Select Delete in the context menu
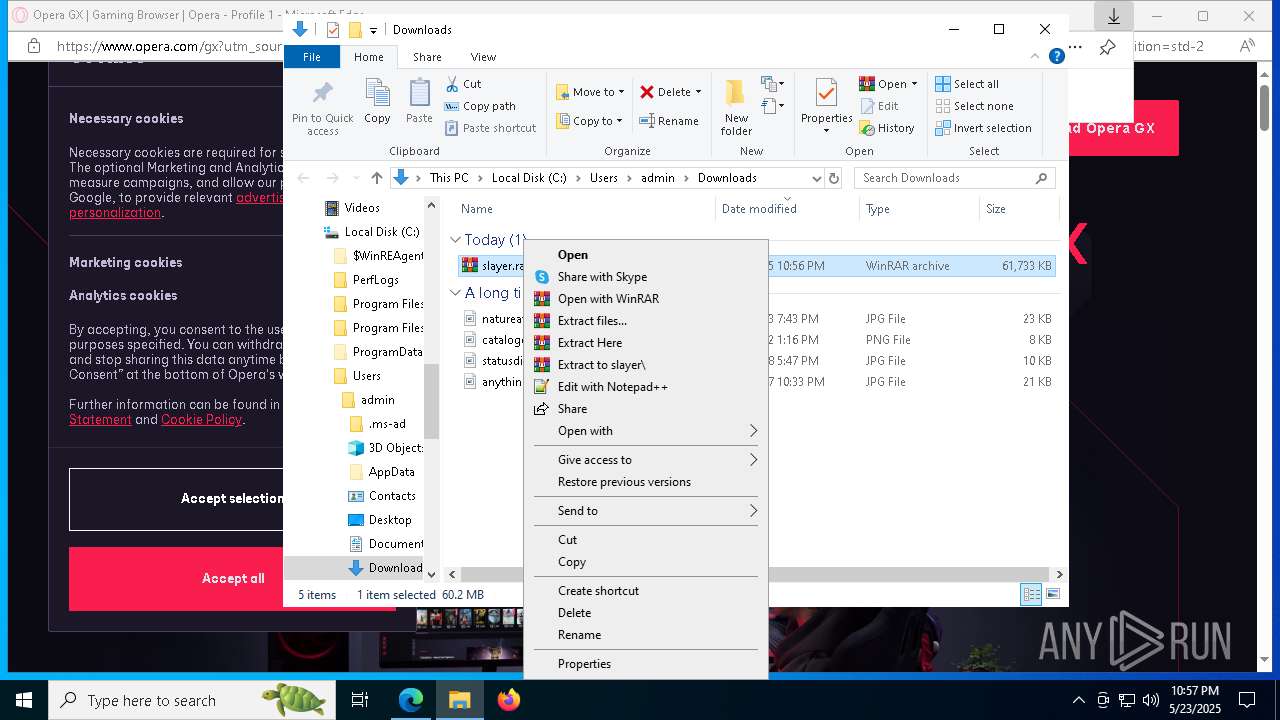This screenshot has height=720, width=1280. click(x=646, y=613)
